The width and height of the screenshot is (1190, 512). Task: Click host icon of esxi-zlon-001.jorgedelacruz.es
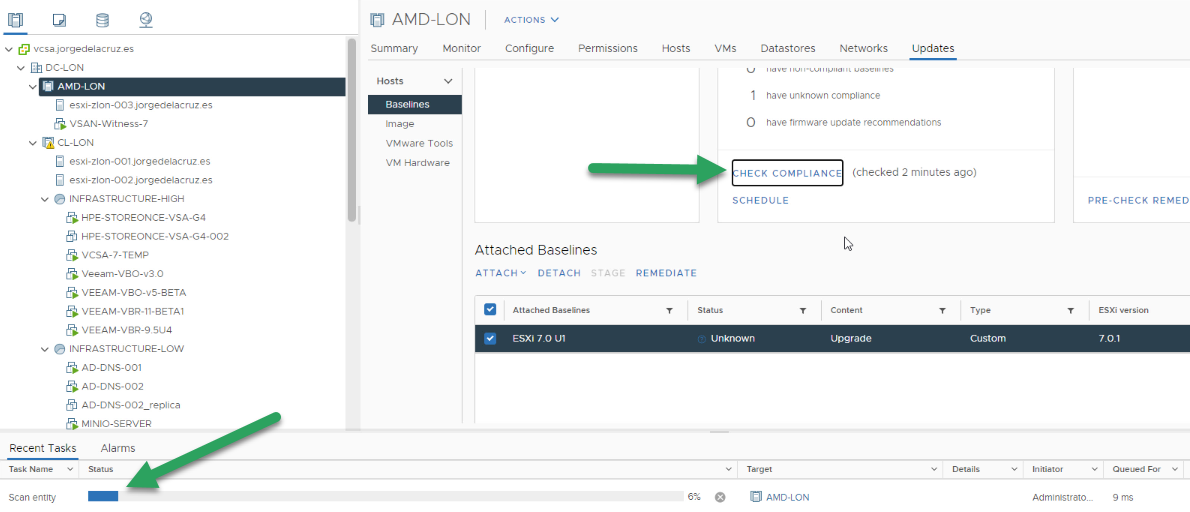click(60, 161)
